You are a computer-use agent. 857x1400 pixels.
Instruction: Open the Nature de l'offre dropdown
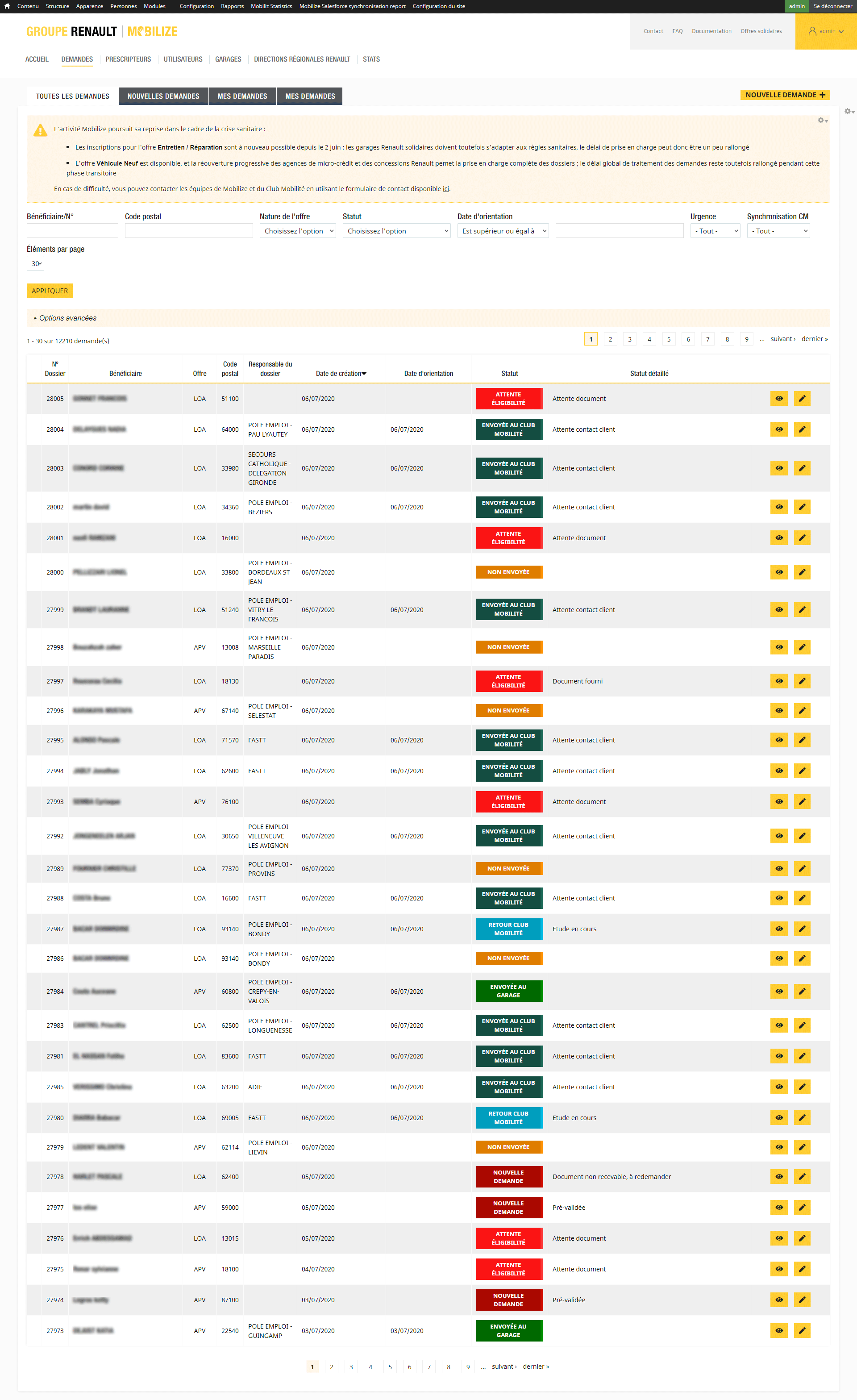click(298, 231)
